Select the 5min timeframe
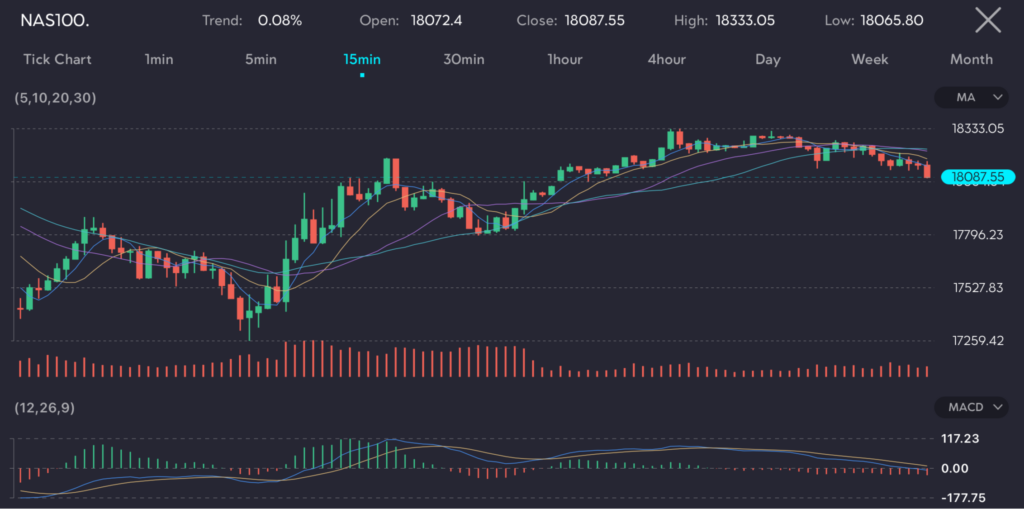Image resolution: width=1024 pixels, height=509 pixels. coord(261,60)
